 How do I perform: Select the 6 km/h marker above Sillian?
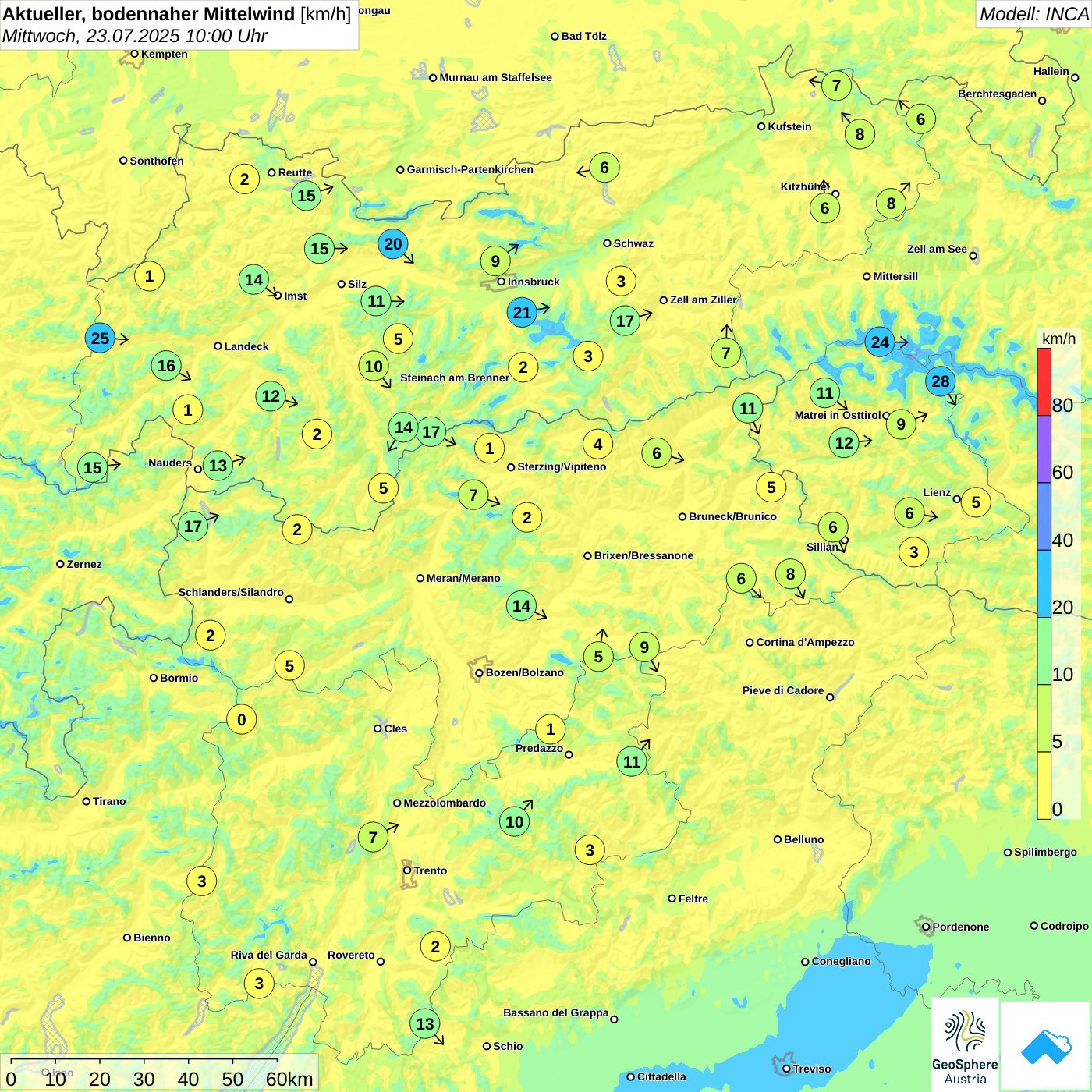coord(833,527)
